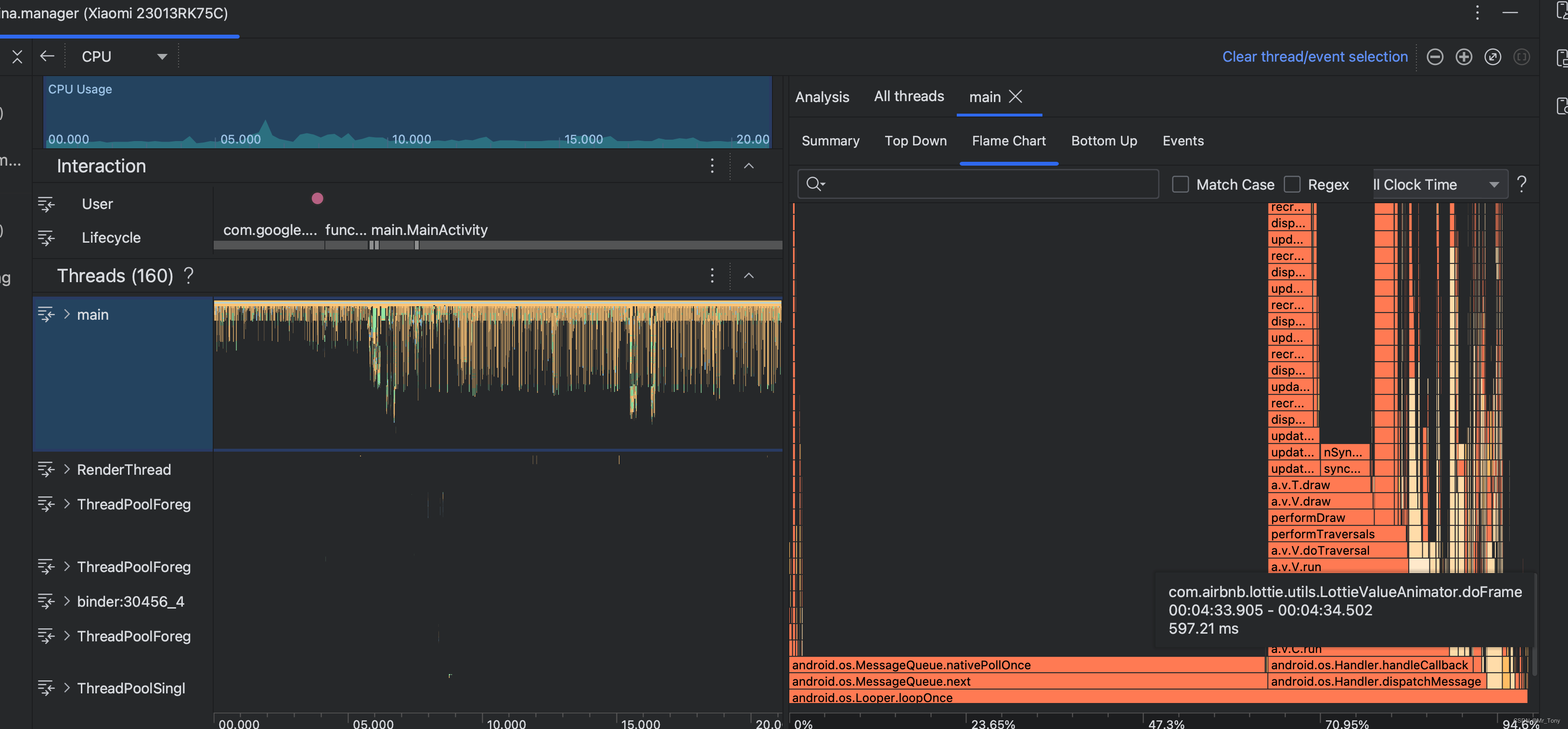Enable the Match Case checkbox
This screenshot has width=1568, height=729.
(1180, 184)
